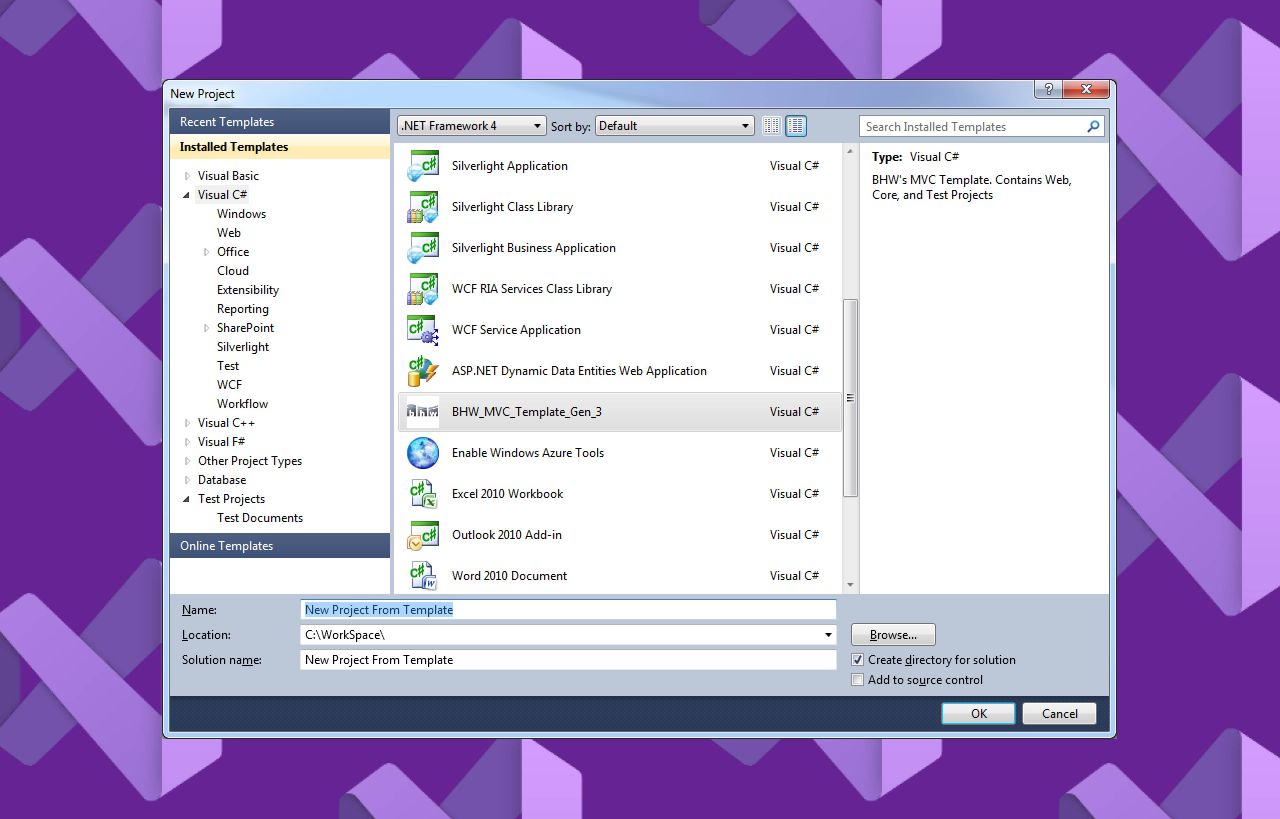Click the template list scrollbar thumb
This screenshot has width=1280, height=819.
850,397
